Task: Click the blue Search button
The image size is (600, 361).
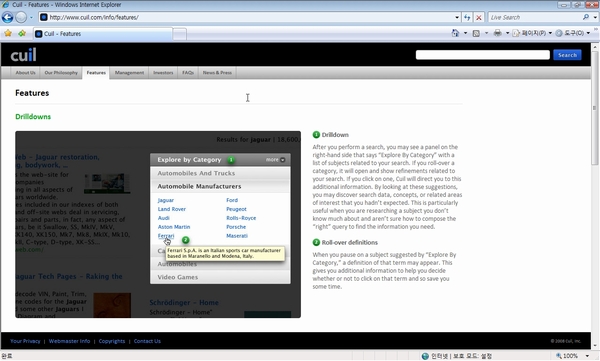Action: (567, 55)
